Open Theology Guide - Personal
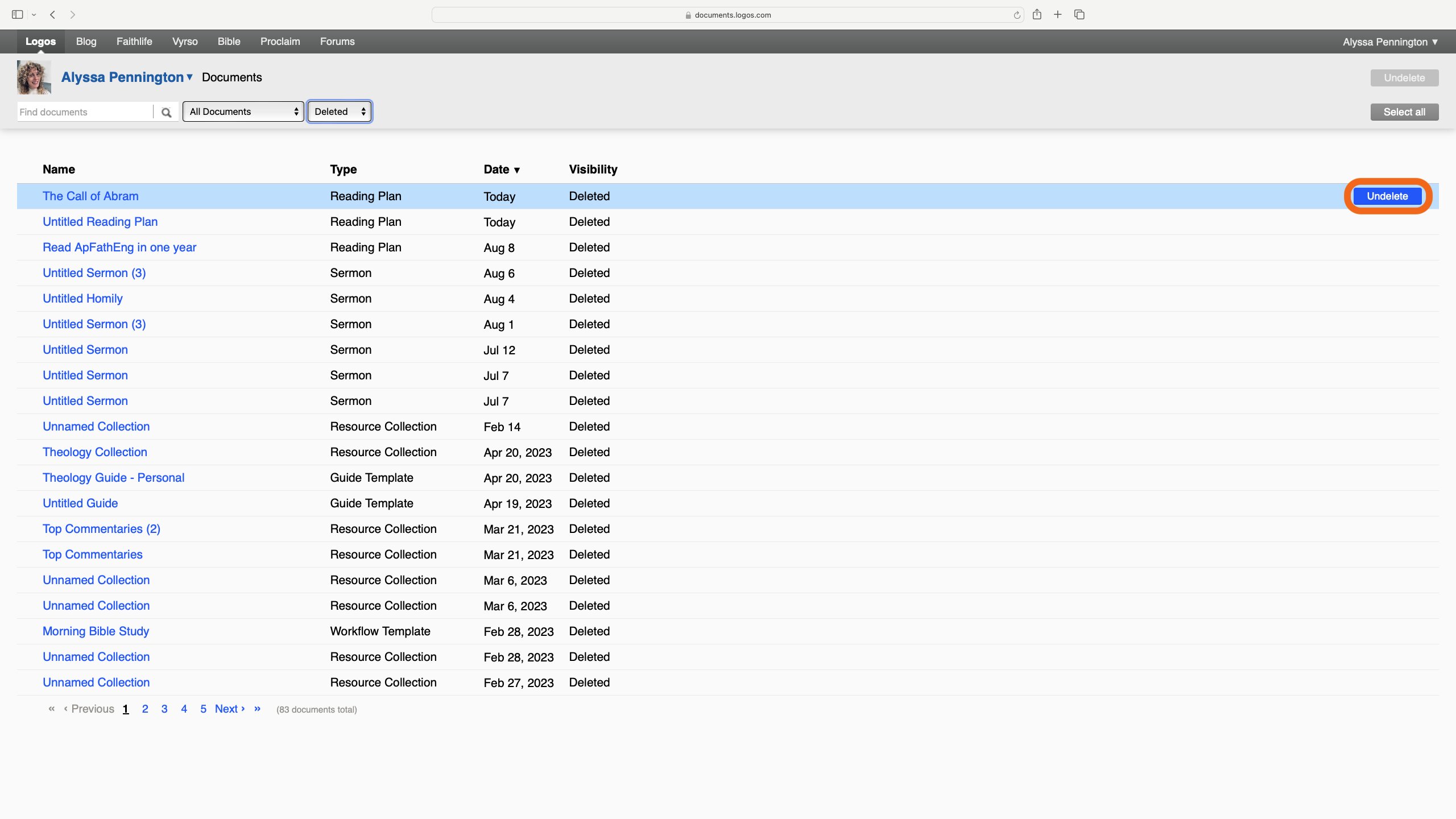1456x819 pixels. [x=114, y=478]
